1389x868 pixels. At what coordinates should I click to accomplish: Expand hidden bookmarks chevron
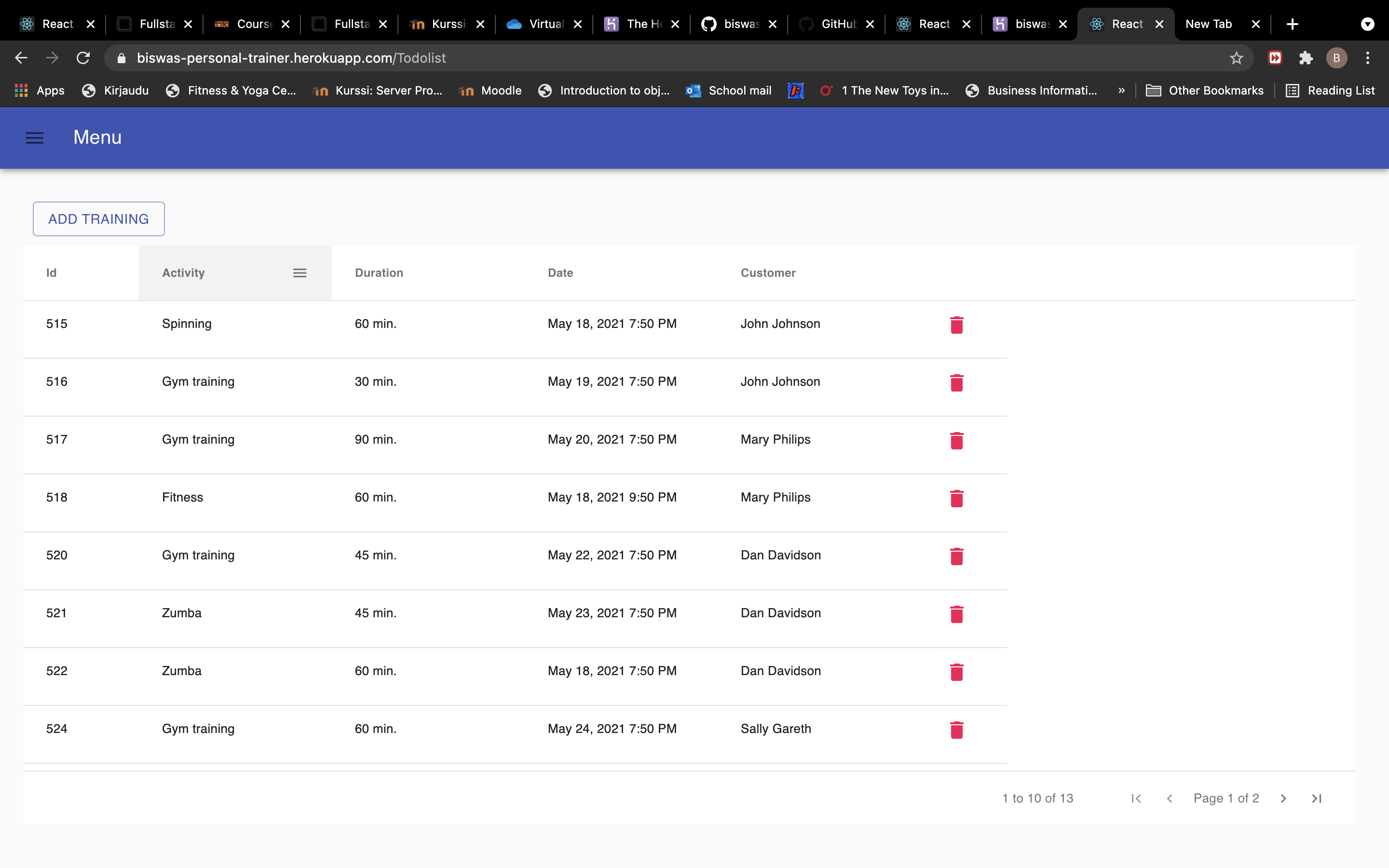1121,91
